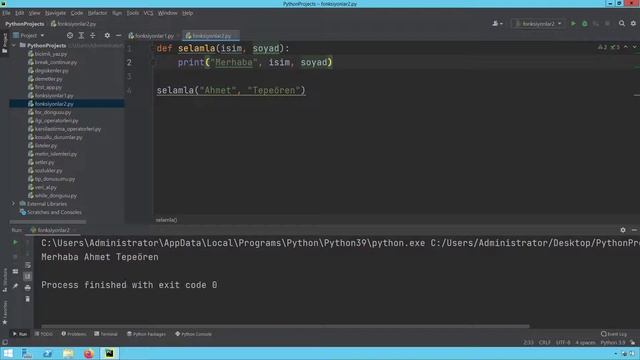The width and height of the screenshot is (640, 360).
Task: Open IDE settings gear in the top-right toolbar
Action: click(633, 24)
